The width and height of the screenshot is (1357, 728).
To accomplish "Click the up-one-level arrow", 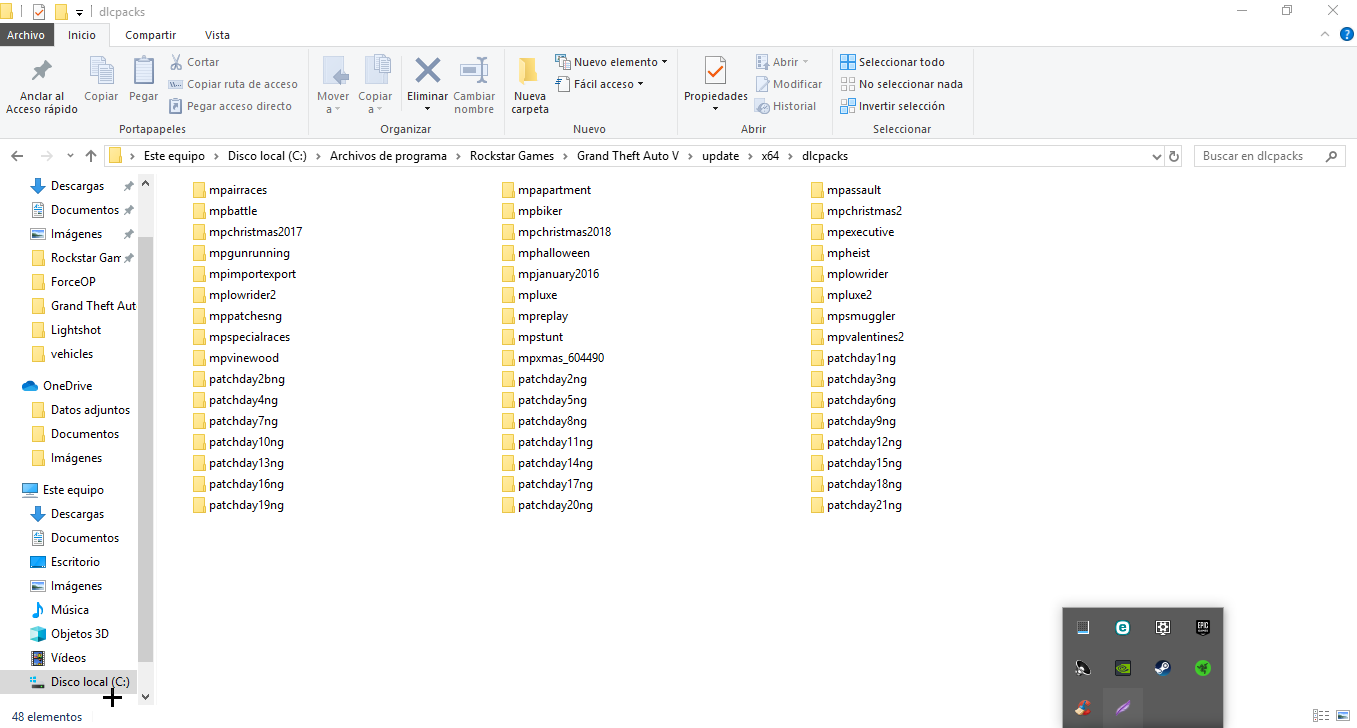I will [91, 156].
